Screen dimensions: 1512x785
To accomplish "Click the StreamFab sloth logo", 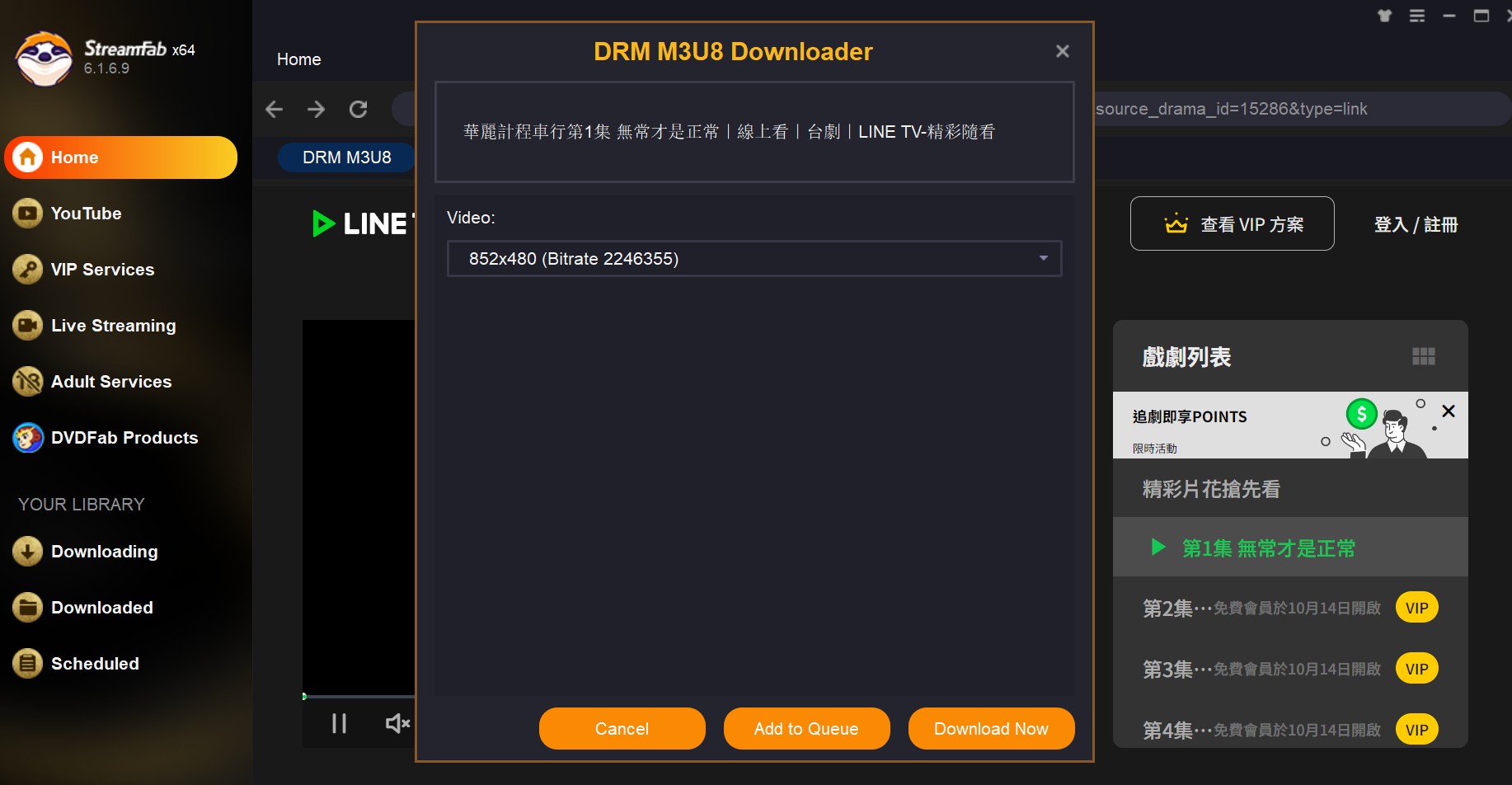I will [x=44, y=59].
